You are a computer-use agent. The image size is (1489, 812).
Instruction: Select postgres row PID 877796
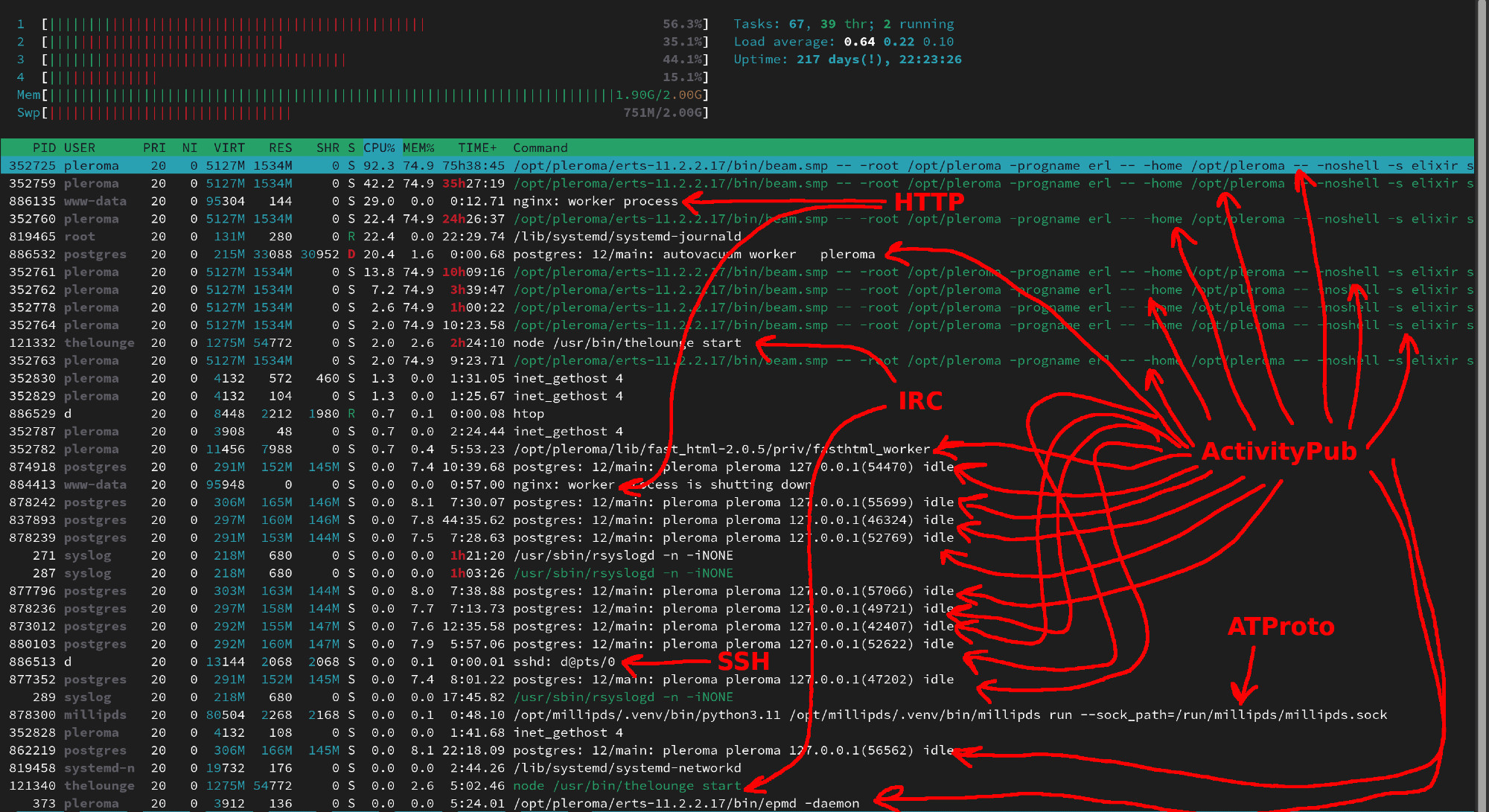pos(737,591)
